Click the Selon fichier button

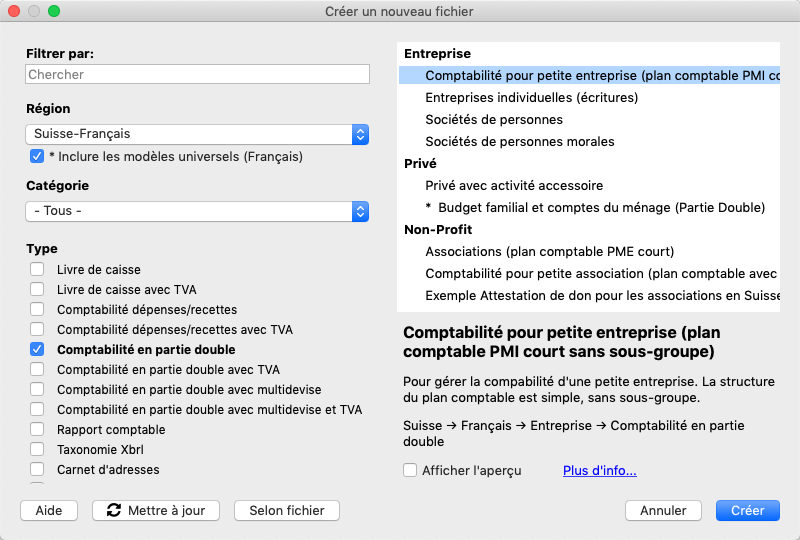click(287, 510)
